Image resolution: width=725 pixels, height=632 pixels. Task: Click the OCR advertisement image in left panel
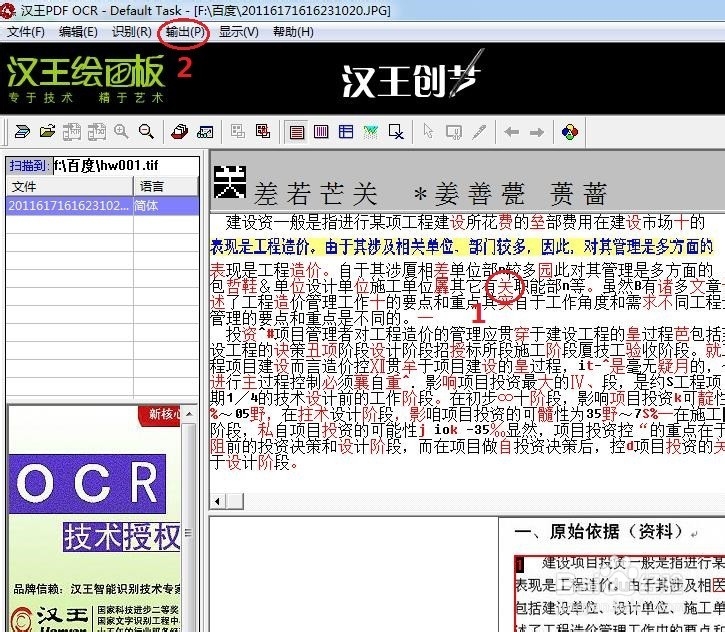coord(87,484)
